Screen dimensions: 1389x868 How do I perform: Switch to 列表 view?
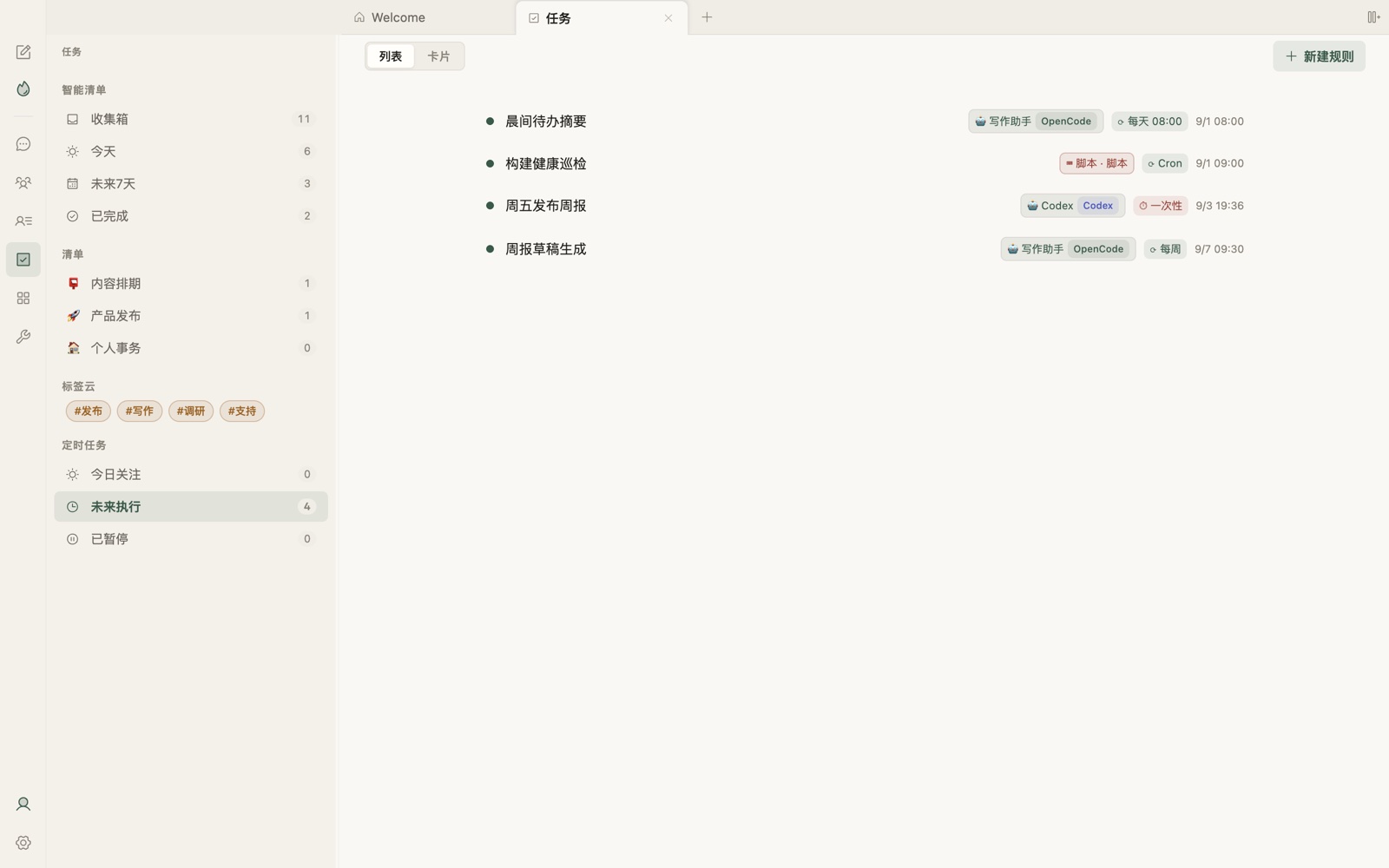(x=391, y=56)
